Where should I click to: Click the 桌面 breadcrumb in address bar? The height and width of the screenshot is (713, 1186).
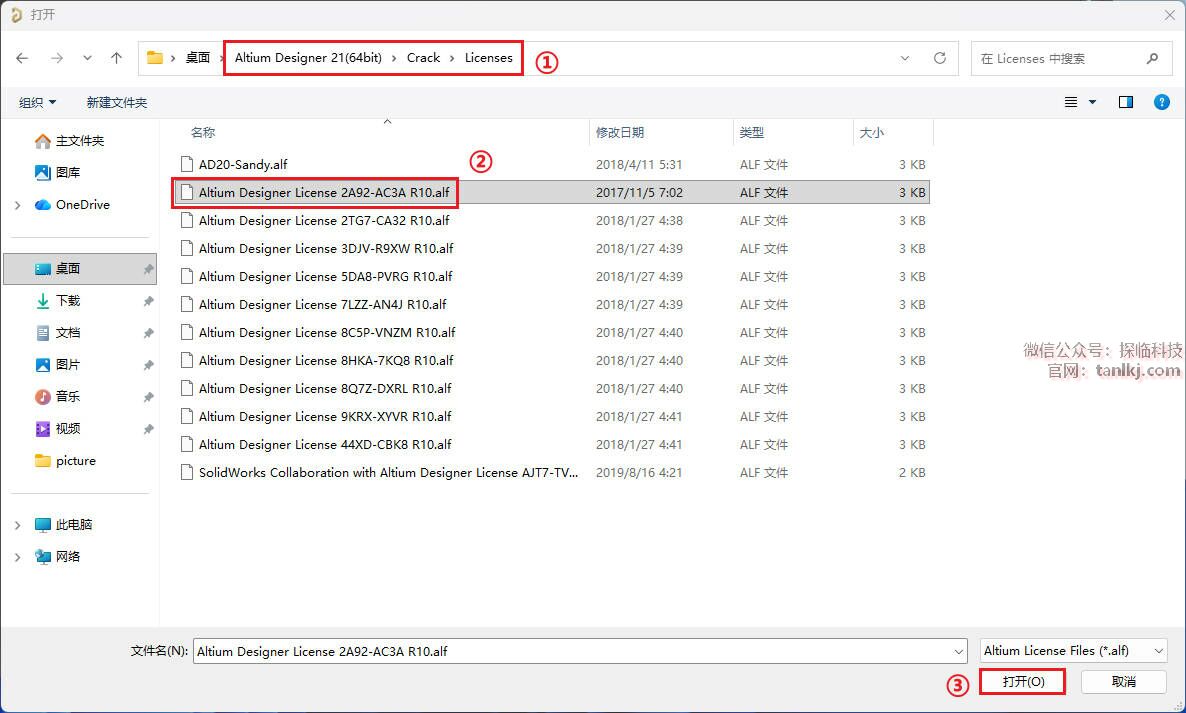tap(197, 57)
